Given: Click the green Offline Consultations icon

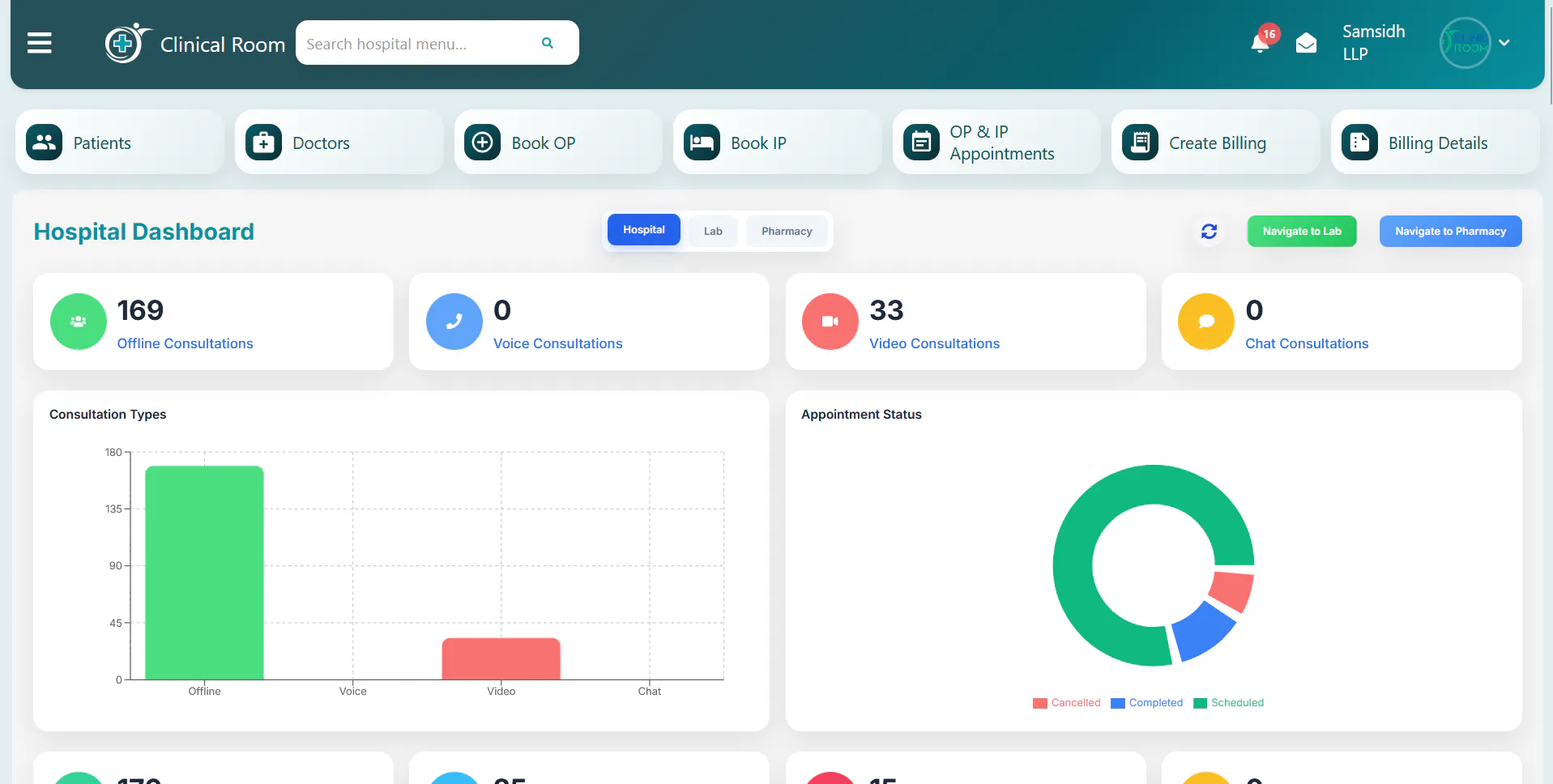Looking at the screenshot, I should 78,322.
